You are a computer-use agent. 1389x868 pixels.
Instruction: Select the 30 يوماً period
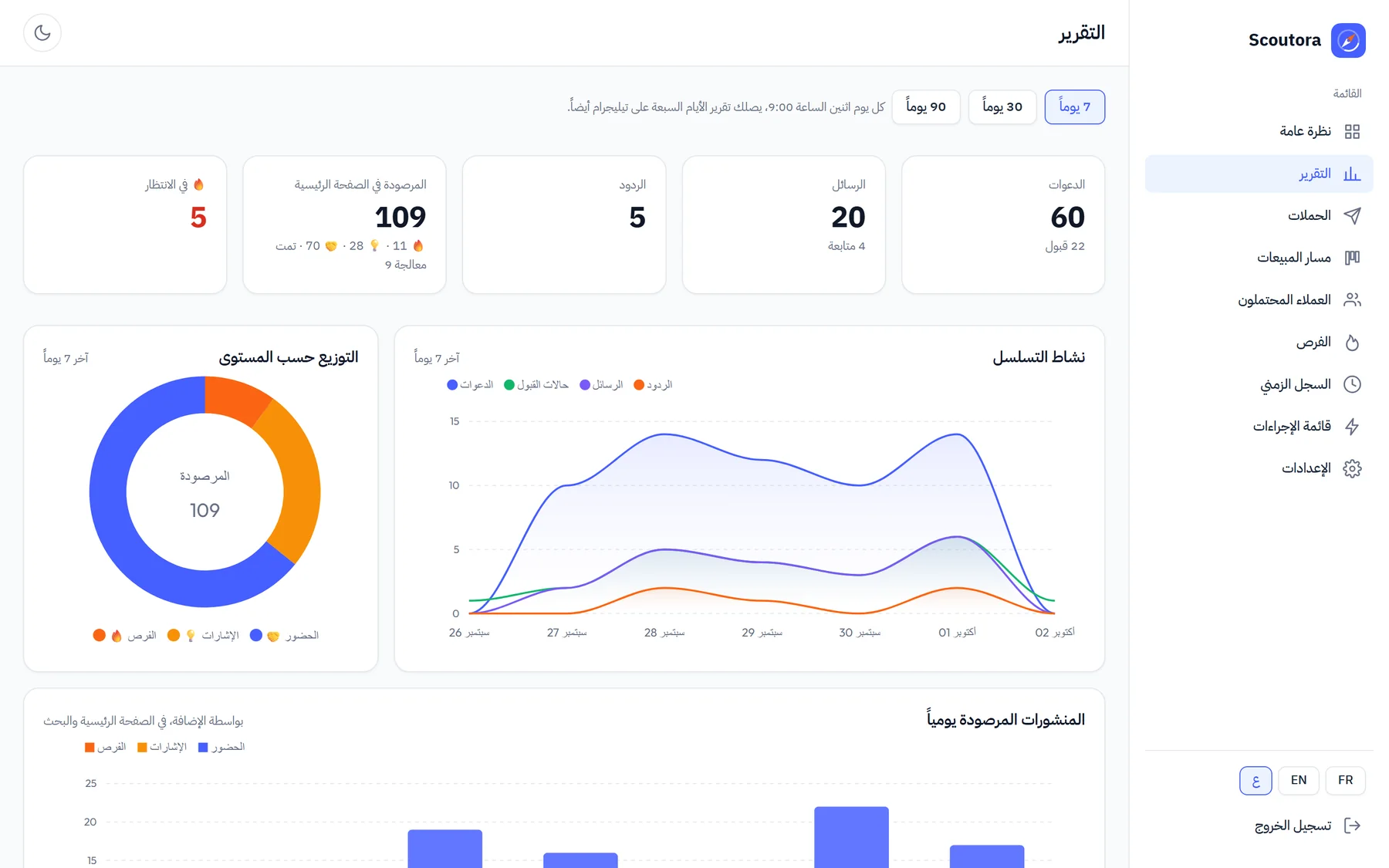click(x=1002, y=107)
